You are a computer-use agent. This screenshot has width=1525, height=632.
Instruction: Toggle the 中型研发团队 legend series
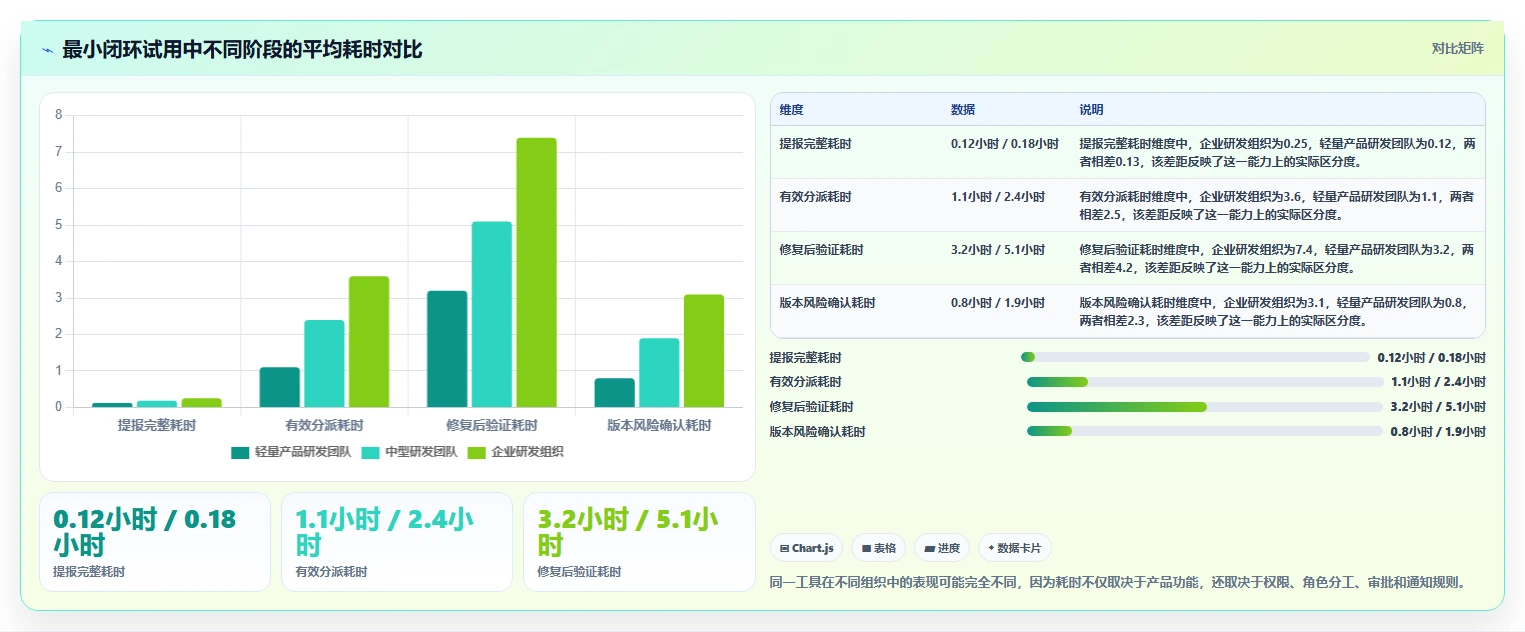click(x=409, y=452)
